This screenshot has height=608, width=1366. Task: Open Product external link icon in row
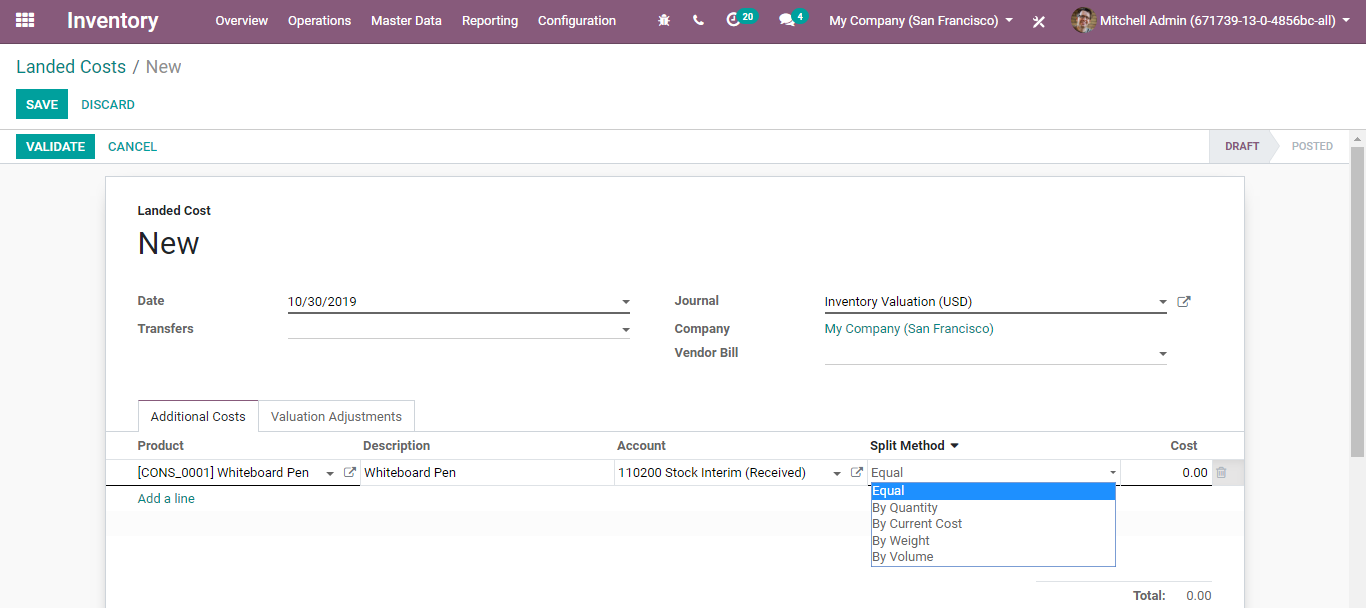[x=350, y=472]
